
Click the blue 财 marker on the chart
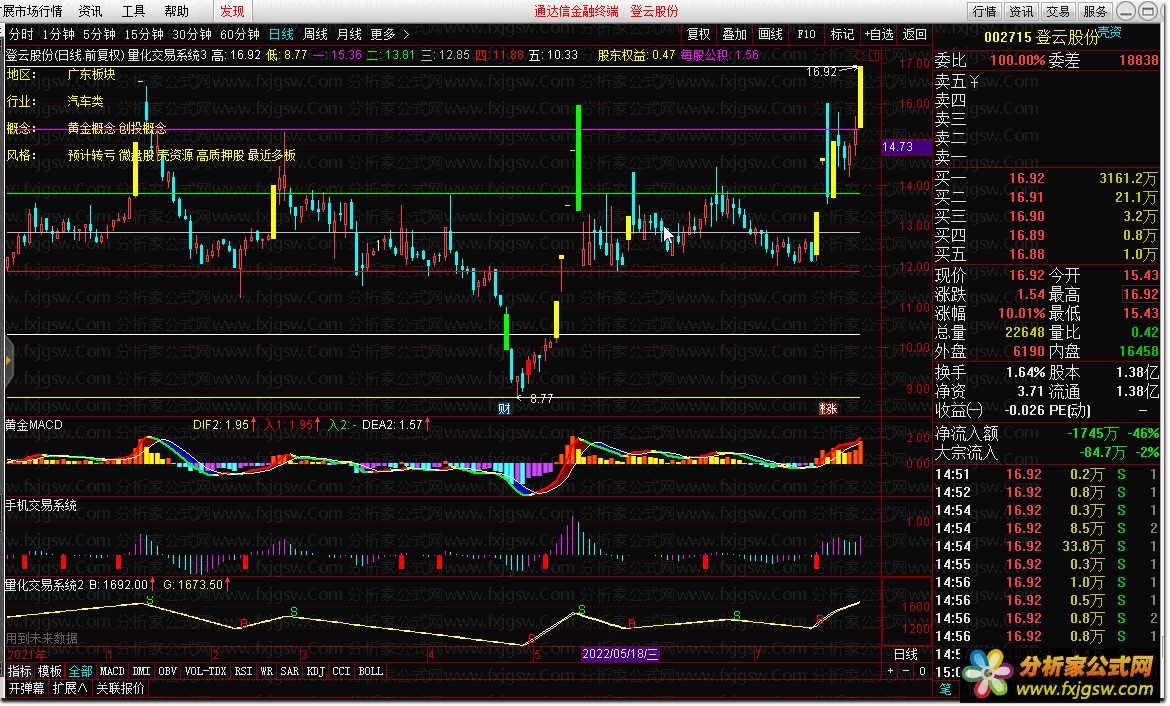tap(504, 408)
